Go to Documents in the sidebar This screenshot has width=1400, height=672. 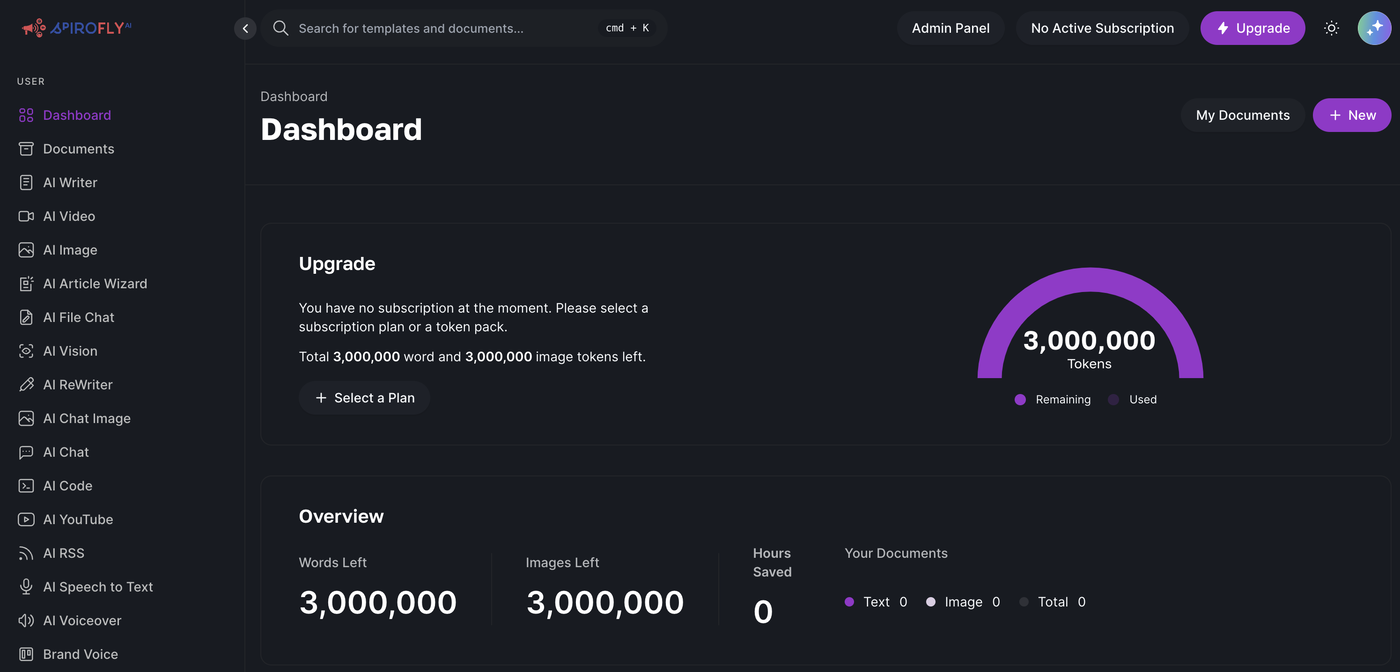click(x=78, y=149)
